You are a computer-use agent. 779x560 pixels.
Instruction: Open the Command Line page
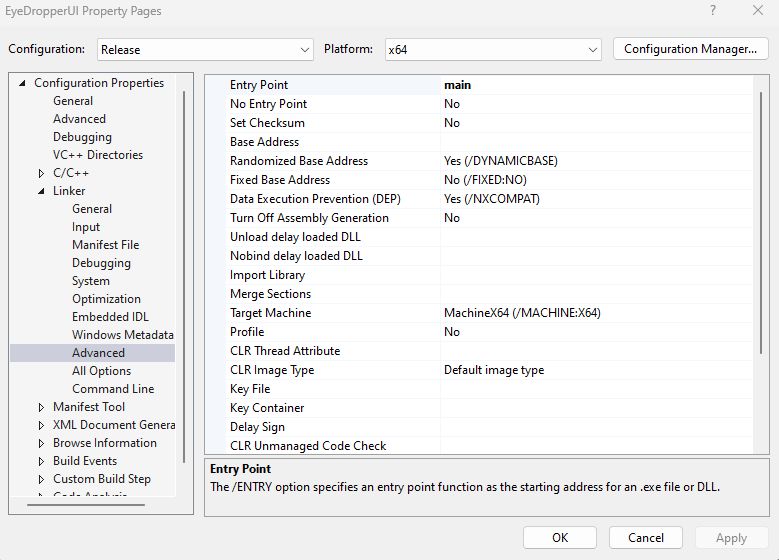pos(113,389)
